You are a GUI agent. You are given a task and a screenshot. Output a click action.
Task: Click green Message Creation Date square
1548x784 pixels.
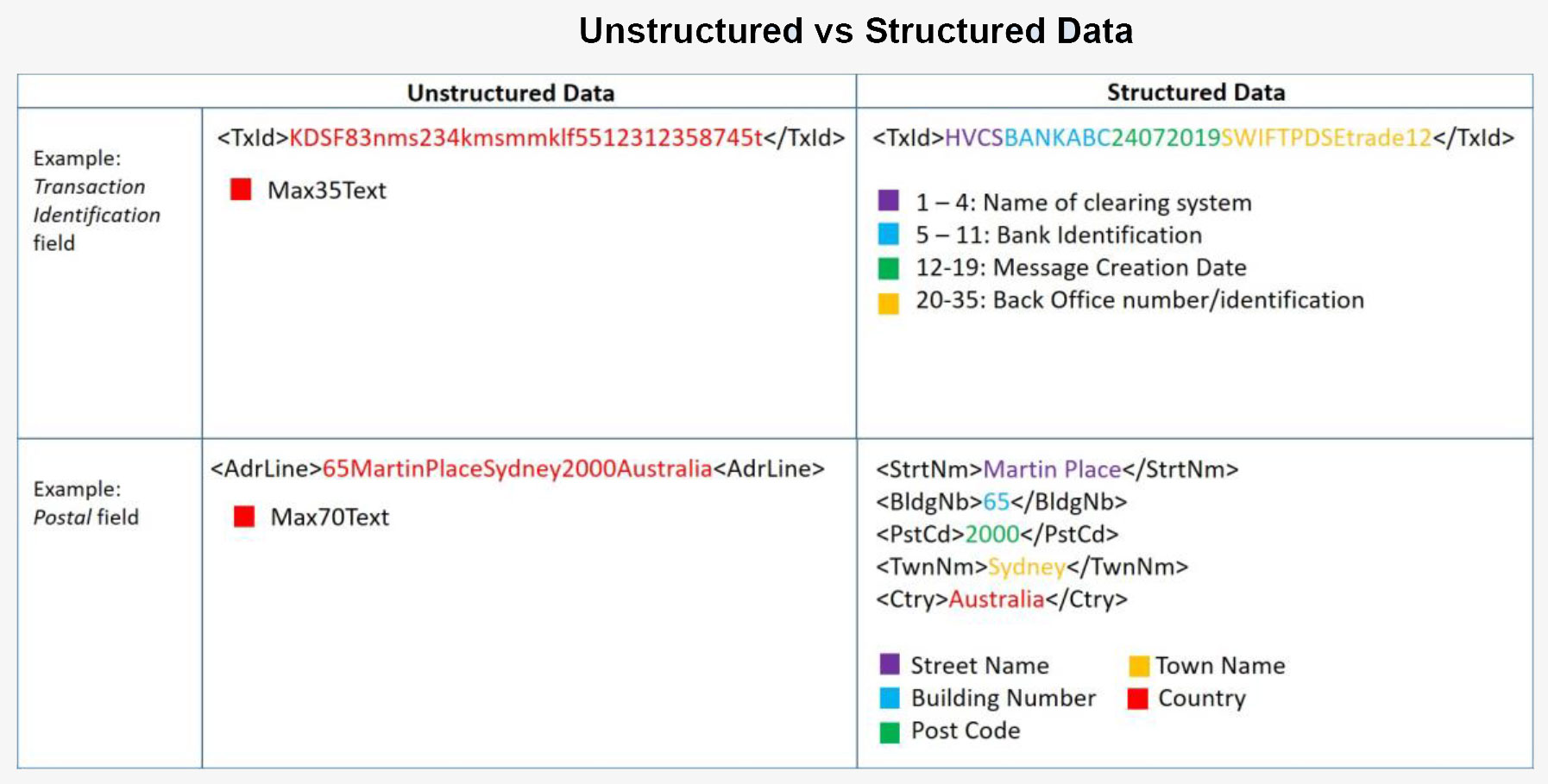[x=888, y=268]
